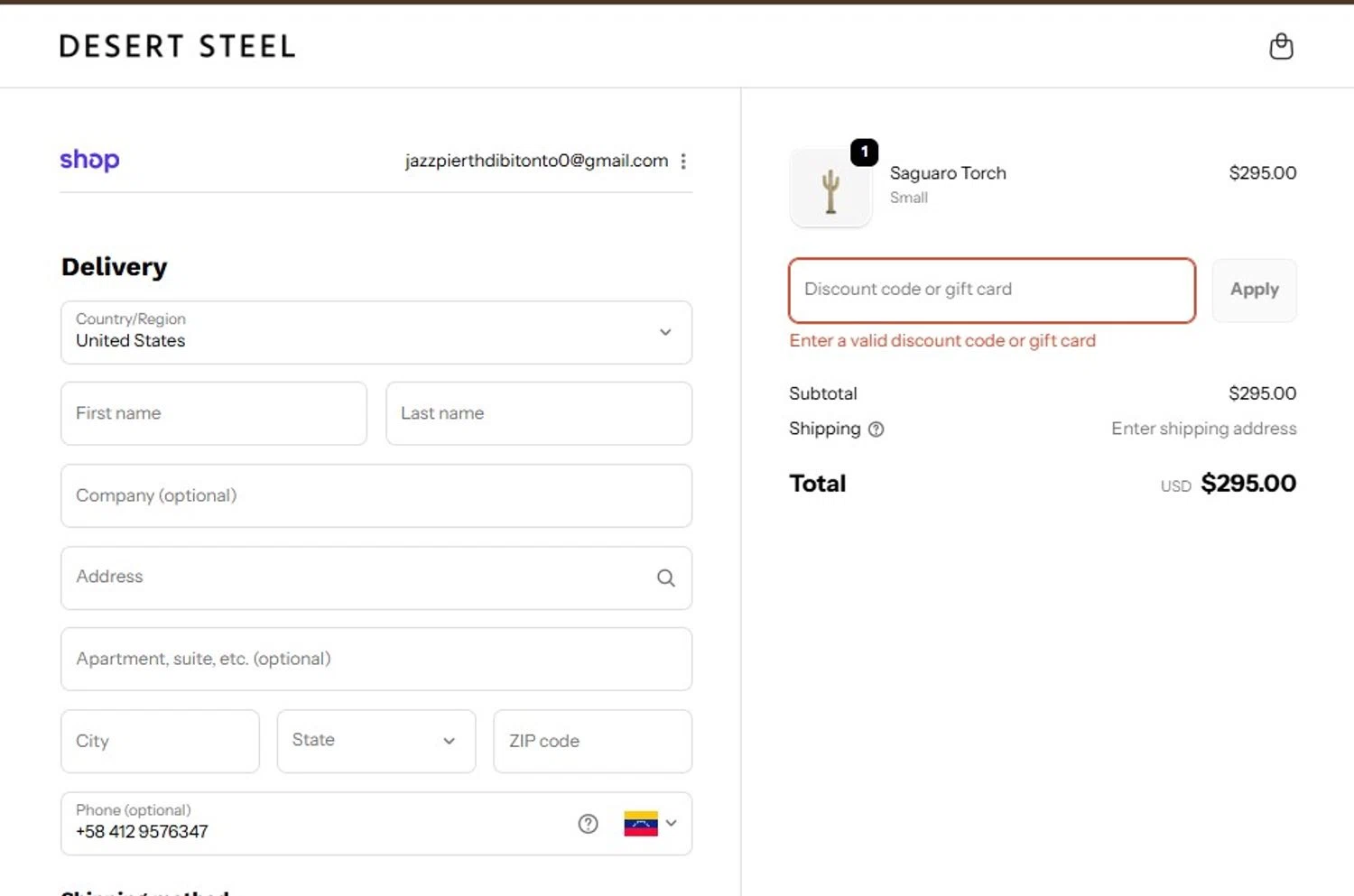The height and width of the screenshot is (896, 1354).
Task: Click the Apply discount button
Action: [x=1254, y=290]
